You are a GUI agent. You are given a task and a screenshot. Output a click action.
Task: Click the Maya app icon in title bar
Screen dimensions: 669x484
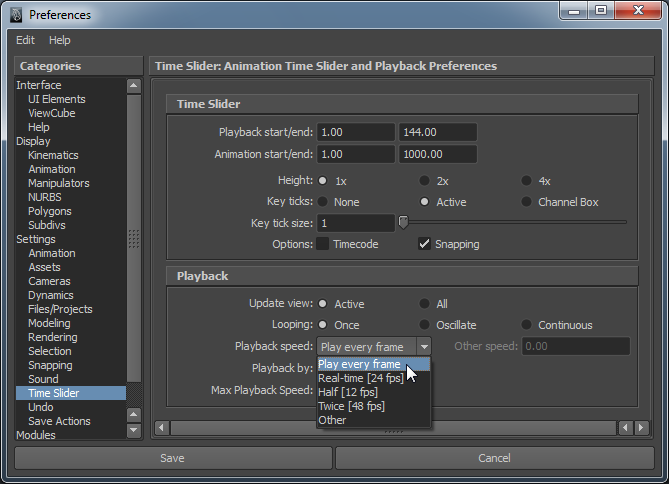click(15, 14)
